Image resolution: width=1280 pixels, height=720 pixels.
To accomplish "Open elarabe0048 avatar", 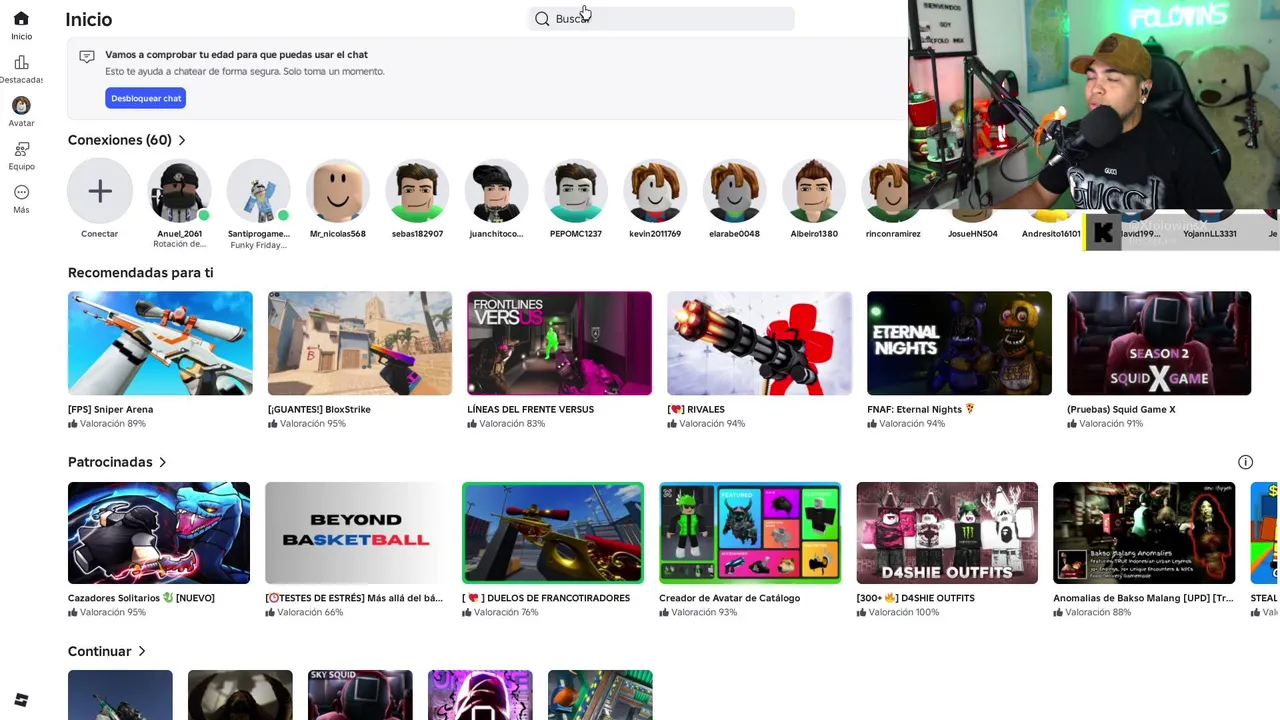I will [x=735, y=190].
